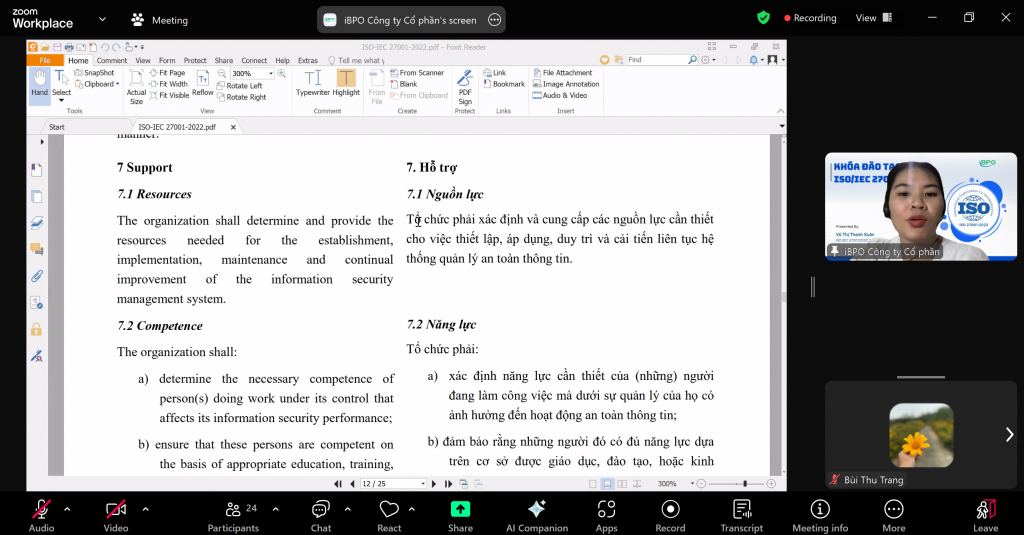1024x535 pixels.
Task: Open the Apps icon in toolbar
Action: [606, 514]
